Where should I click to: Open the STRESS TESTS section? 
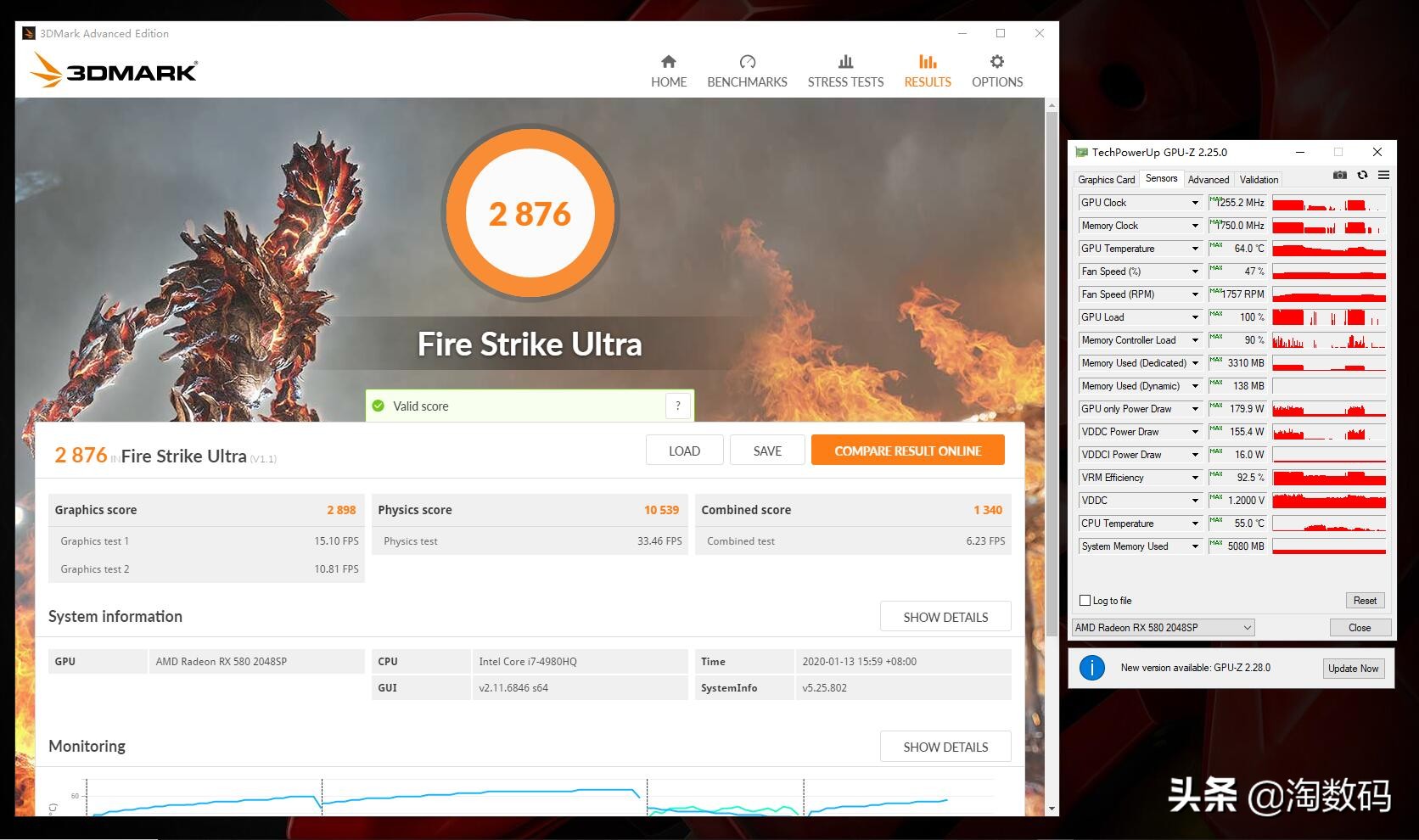[x=845, y=71]
